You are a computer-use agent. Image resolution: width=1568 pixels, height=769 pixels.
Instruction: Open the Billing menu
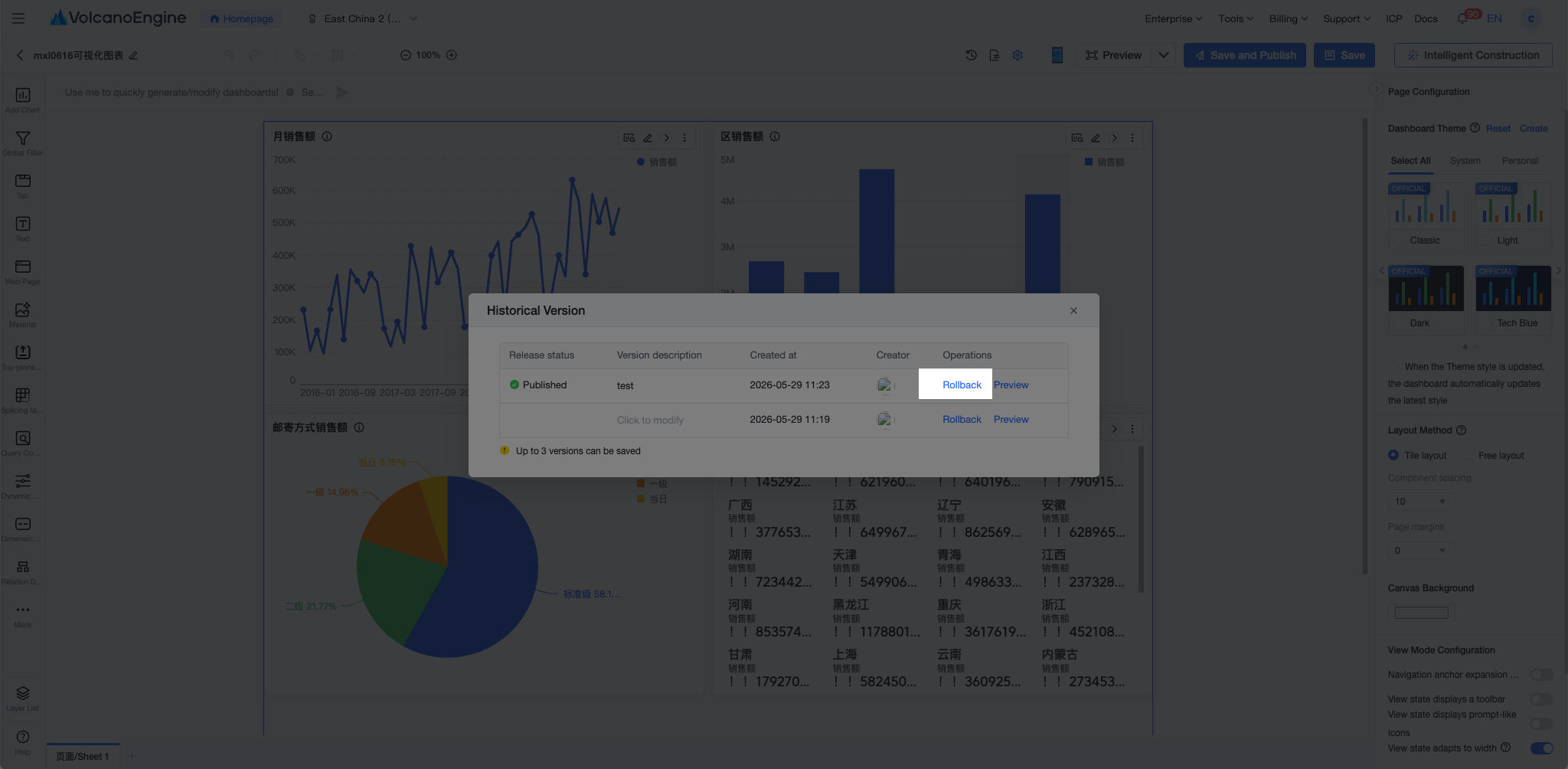click(1288, 18)
